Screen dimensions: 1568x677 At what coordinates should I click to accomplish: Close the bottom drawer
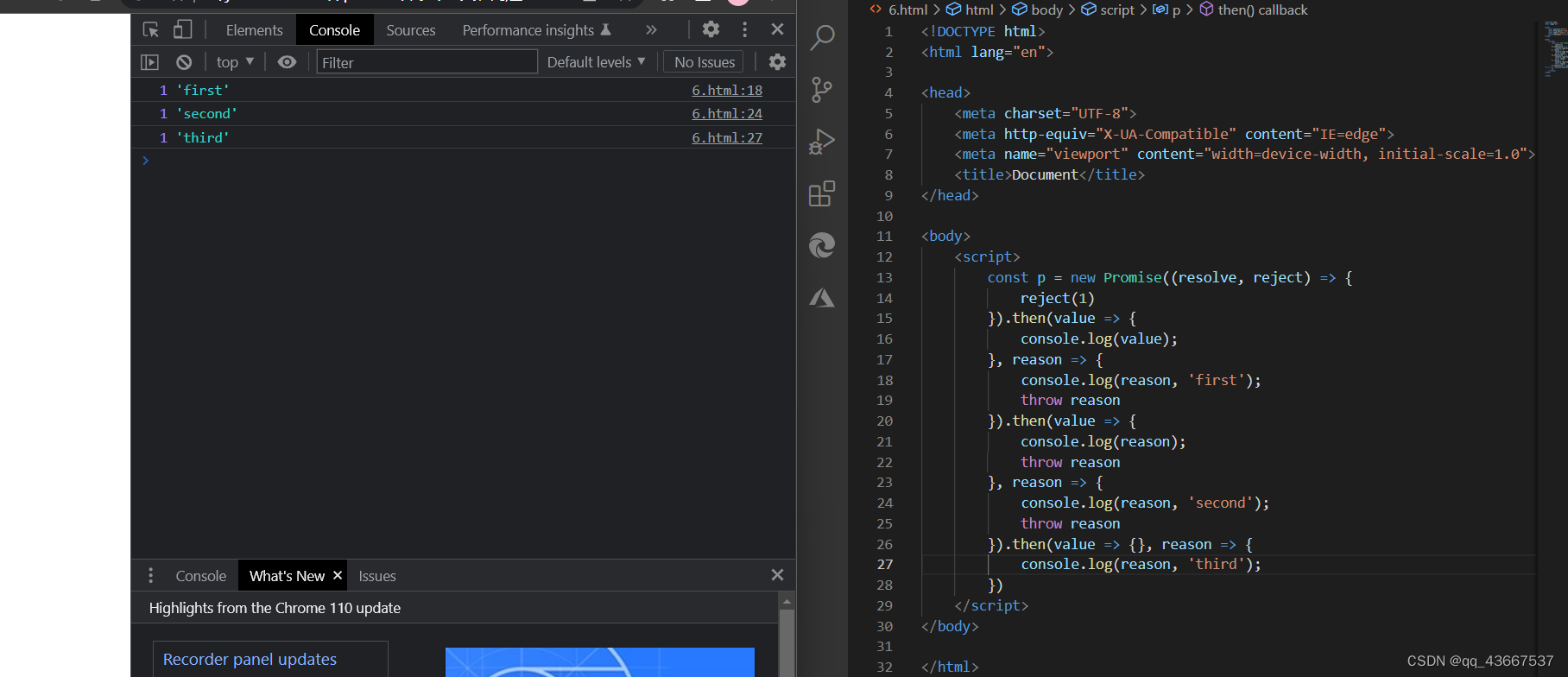coord(777,575)
